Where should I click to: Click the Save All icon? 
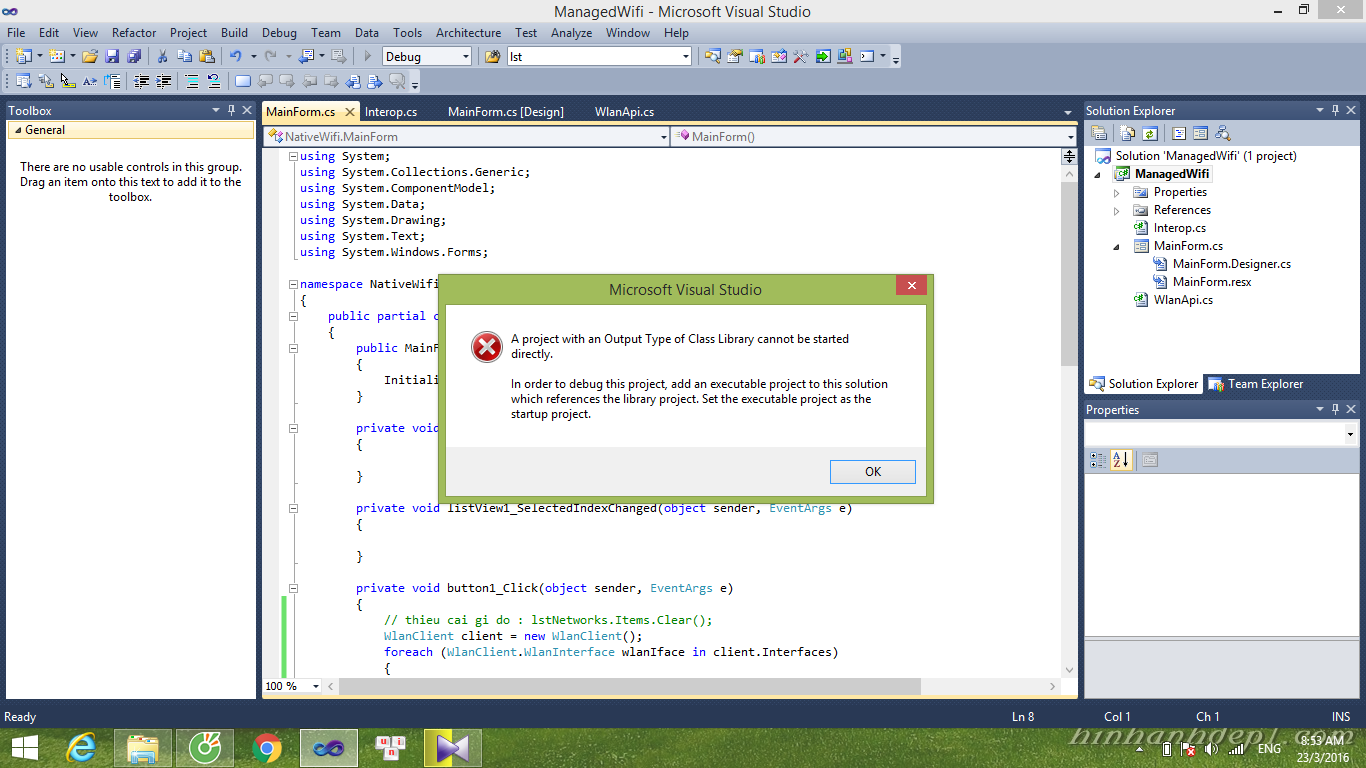click(134, 57)
